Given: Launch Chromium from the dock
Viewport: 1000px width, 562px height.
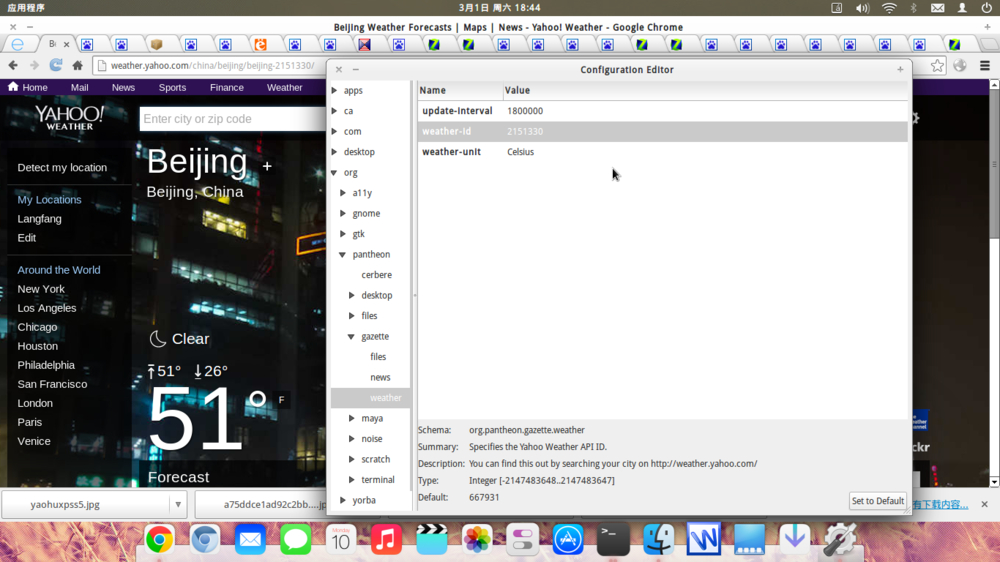Looking at the screenshot, I should 205,540.
